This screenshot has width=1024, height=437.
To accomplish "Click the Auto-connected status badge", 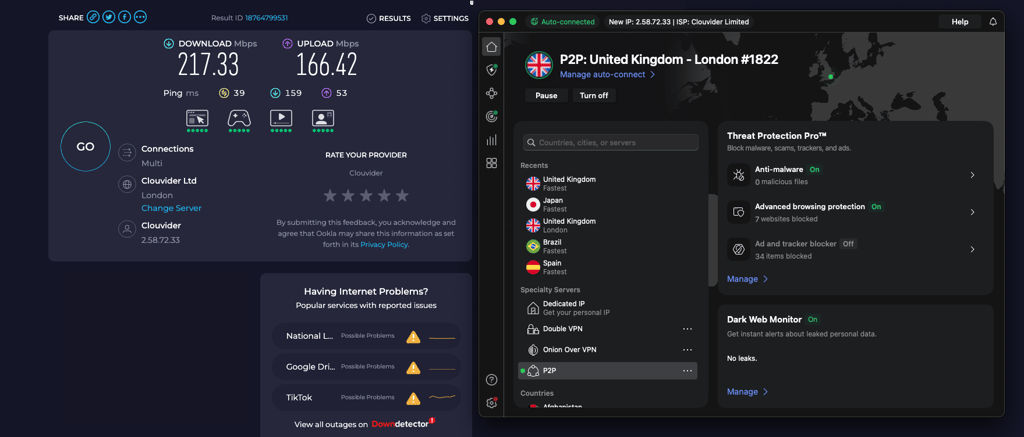I will coord(563,22).
